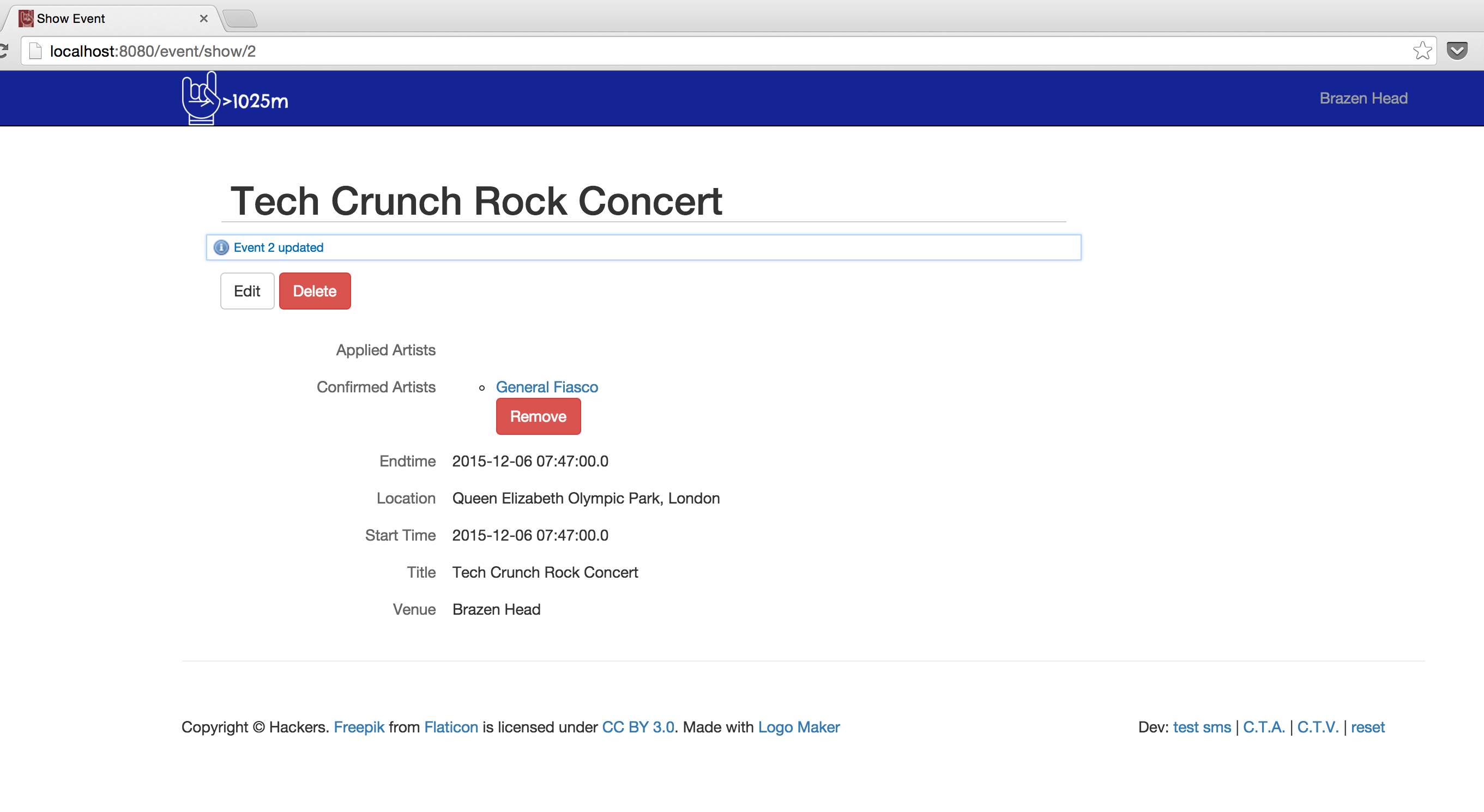Open the CC BY 3.0 license link

point(638,728)
